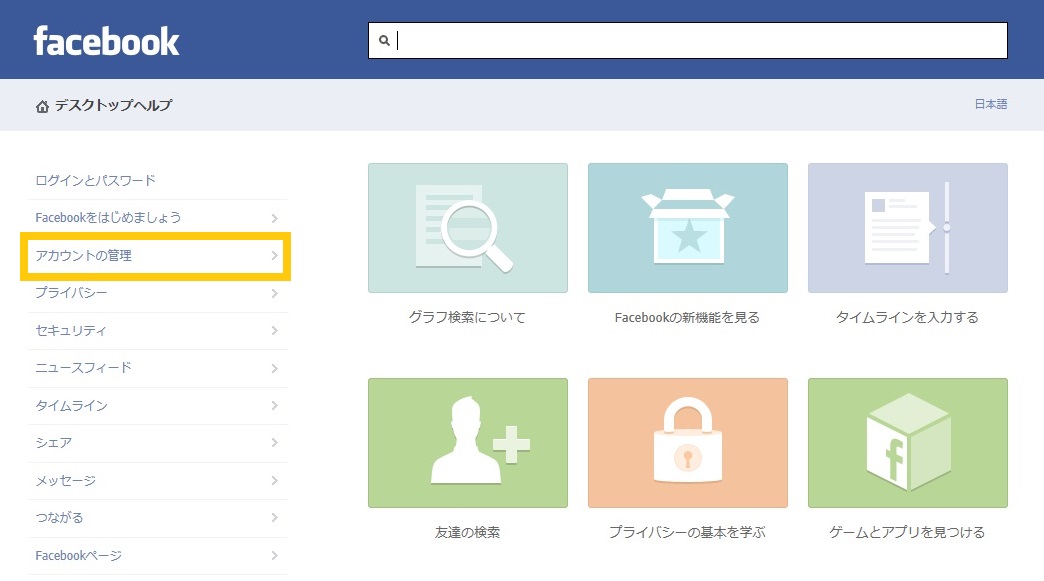Image resolution: width=1044 pixels, height=581 pixels.
Task: Open games and apps tile with cube
Action: pyautogui.click(x=908, y=443)
